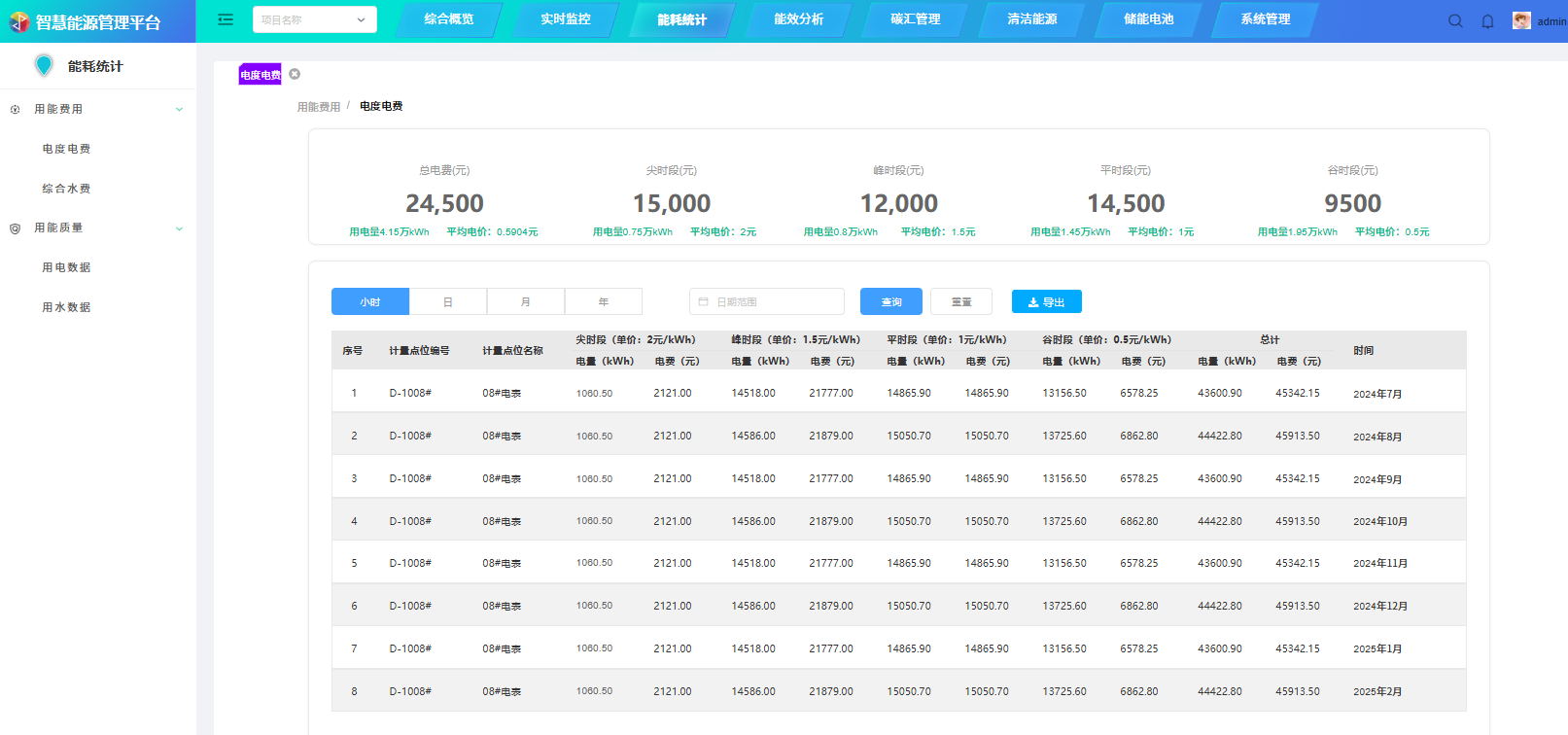Screen dimensions: 1568x735
Task: Click the sidebar collapse hamburger icon
Action: 226,19
